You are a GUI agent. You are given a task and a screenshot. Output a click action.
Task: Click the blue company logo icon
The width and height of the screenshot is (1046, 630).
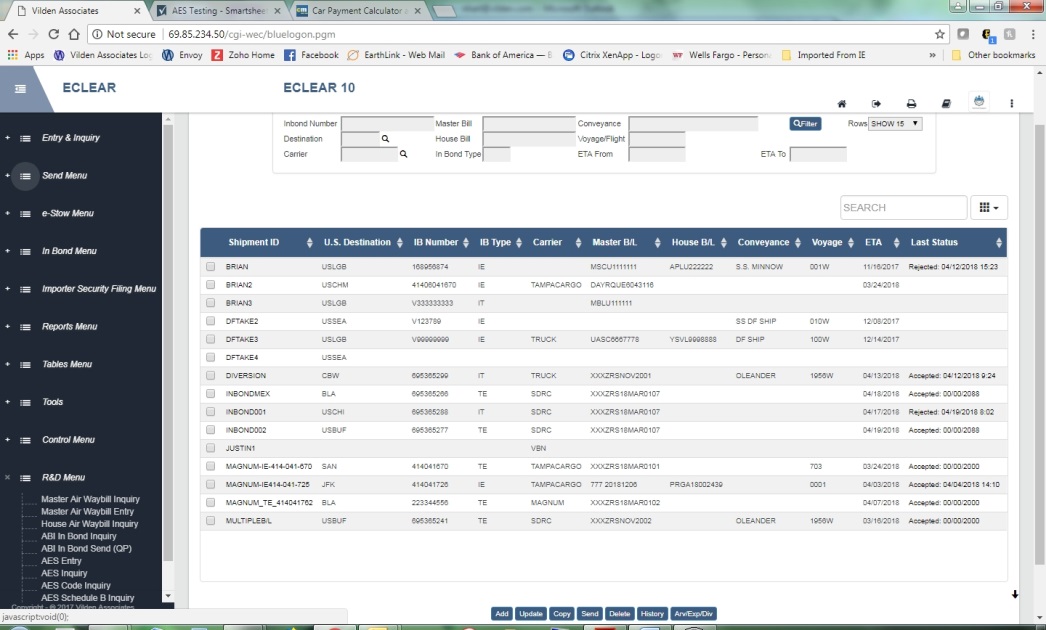(979, 101)
